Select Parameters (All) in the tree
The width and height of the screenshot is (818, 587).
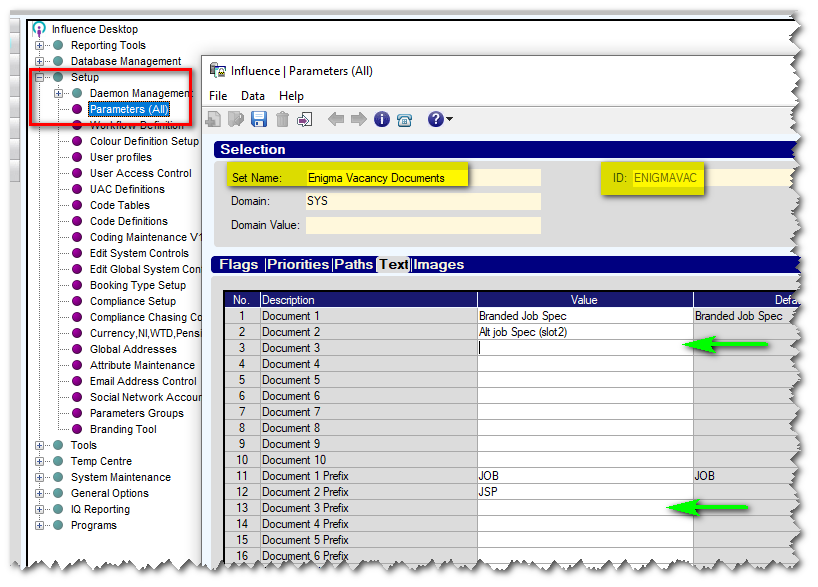tap(129, 109)
